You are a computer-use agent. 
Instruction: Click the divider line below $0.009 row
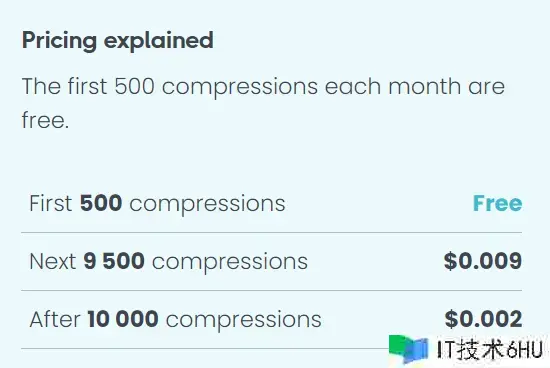271,290
